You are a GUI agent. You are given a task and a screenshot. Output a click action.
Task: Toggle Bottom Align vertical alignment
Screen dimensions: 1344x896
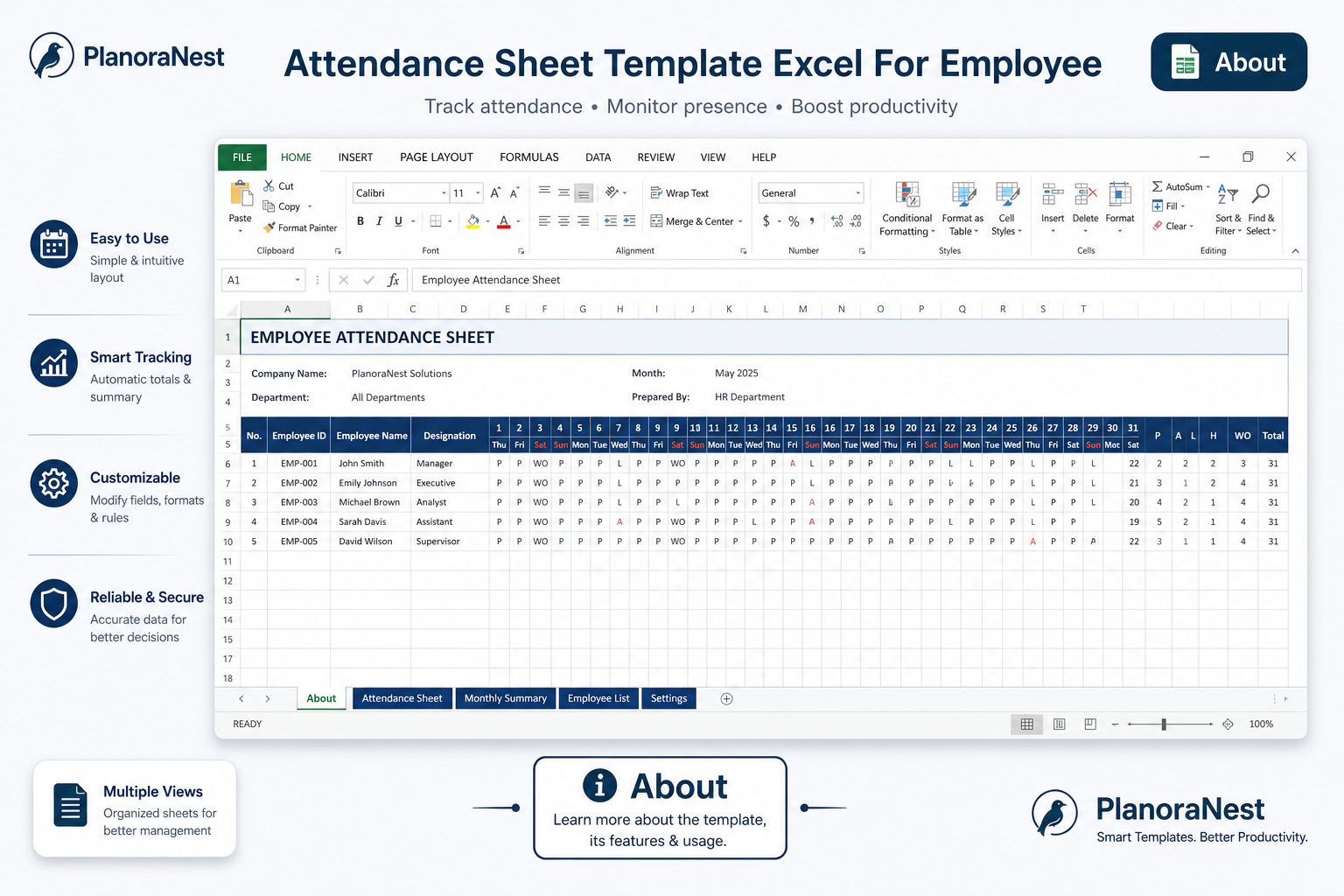[584, 192]
